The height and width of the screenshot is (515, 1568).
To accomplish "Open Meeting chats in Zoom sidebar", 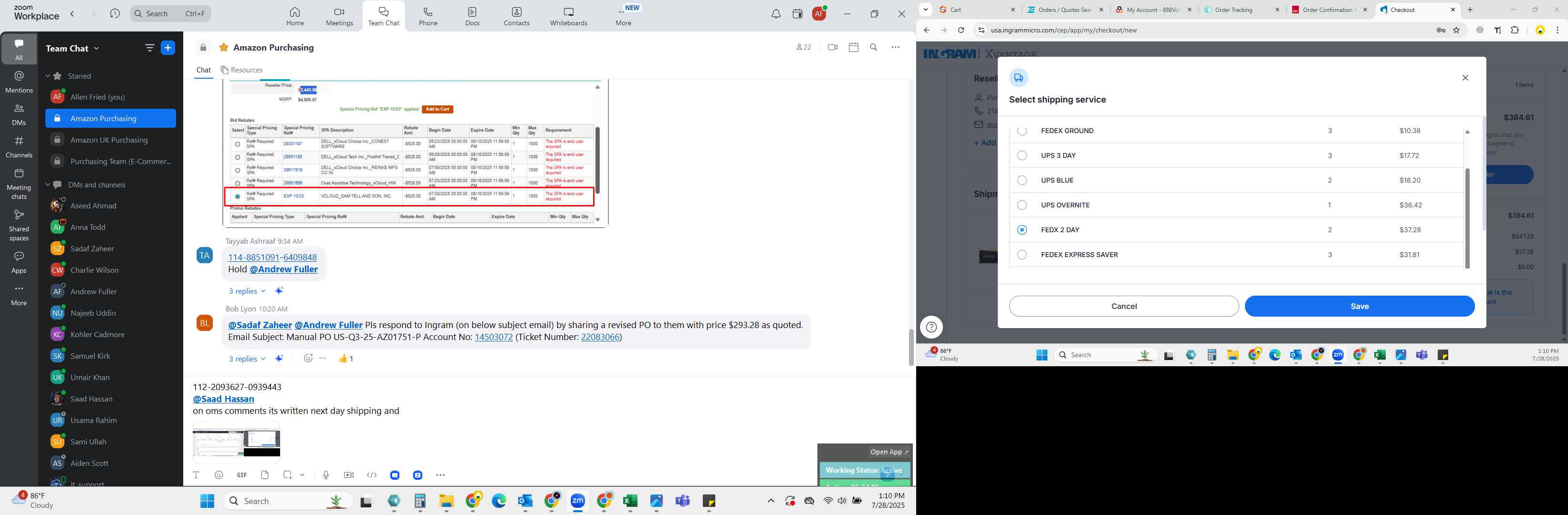I will pyautogui.click(x=19, y=184).
